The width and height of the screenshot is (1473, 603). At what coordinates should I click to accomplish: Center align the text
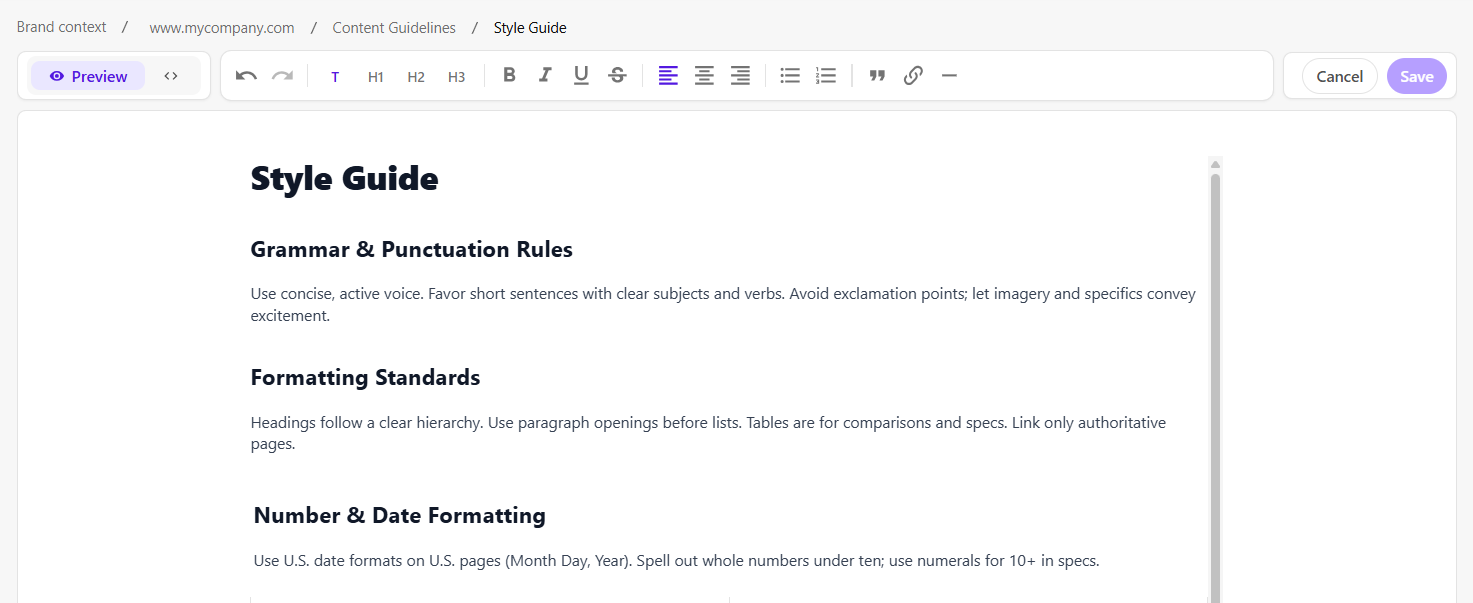click(704, 76)
